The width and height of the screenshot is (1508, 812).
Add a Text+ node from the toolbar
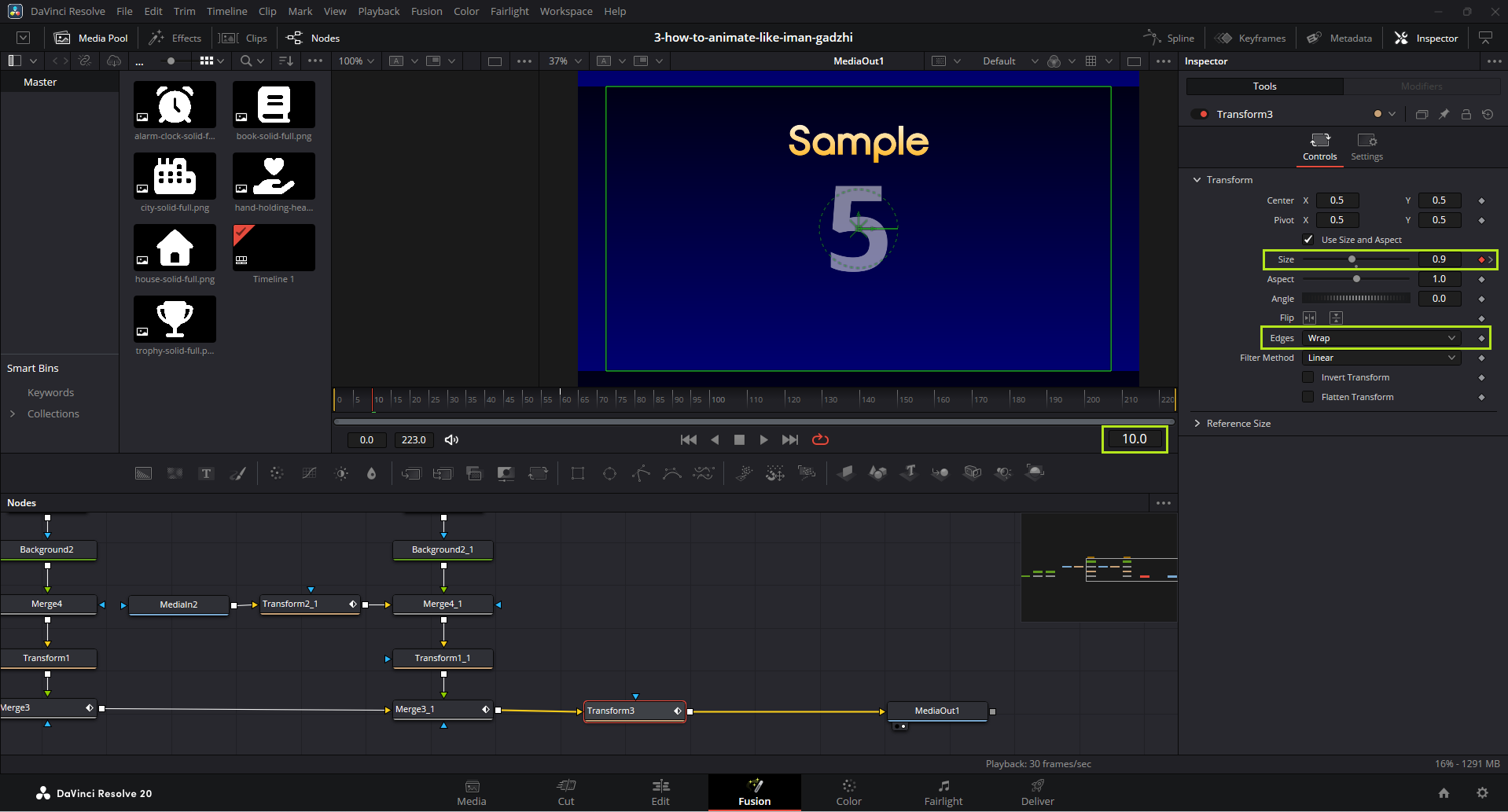click(x=206, y=473)
